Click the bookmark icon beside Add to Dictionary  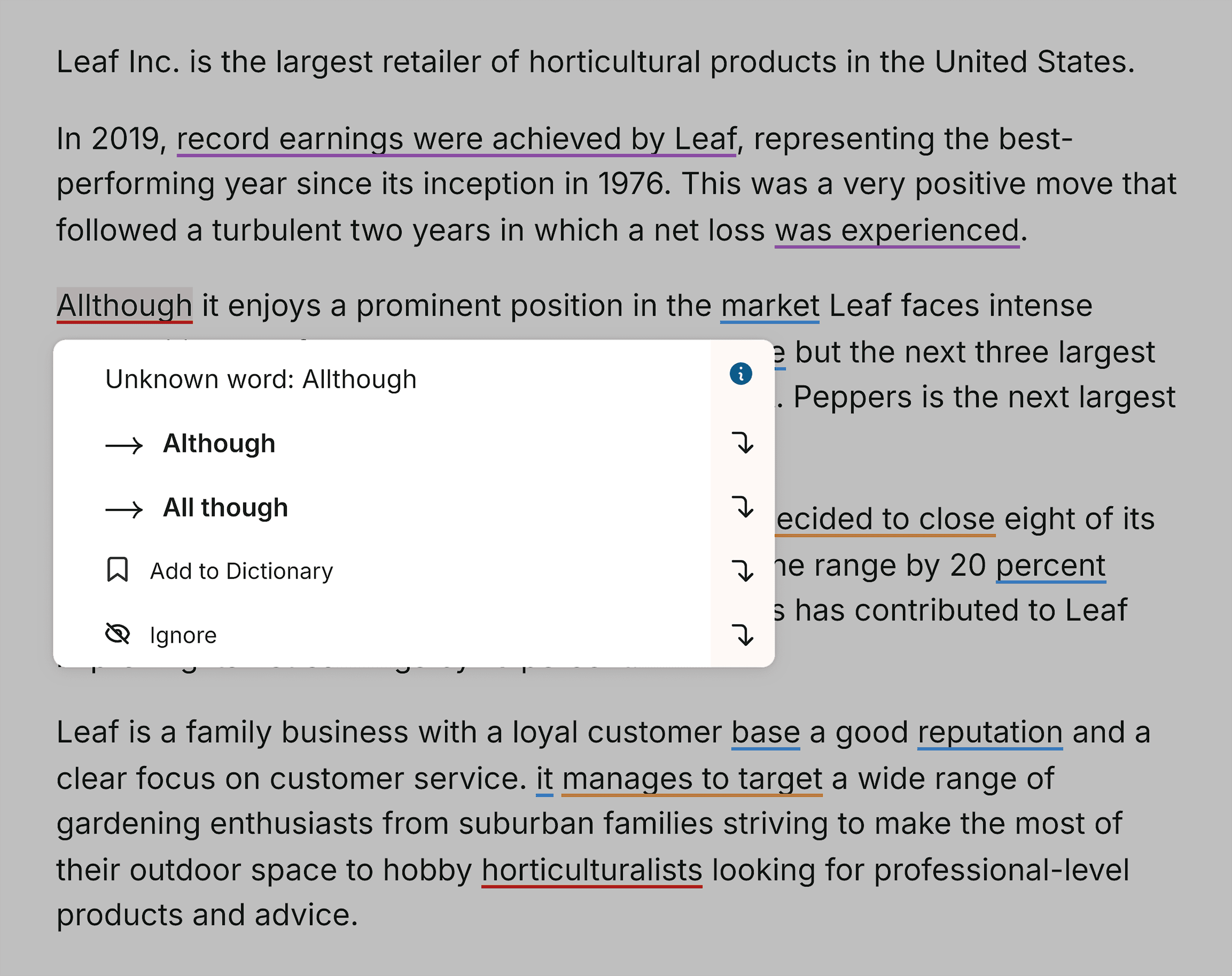click(x=118, y=570)
